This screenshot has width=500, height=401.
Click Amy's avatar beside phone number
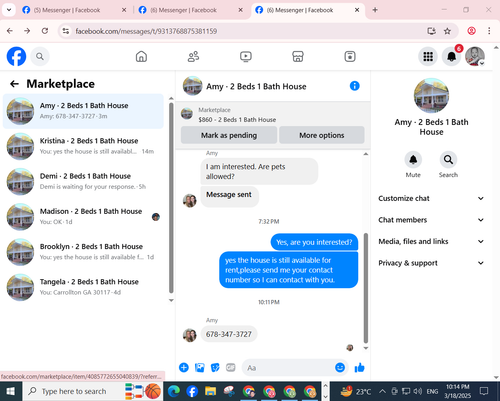click(x=190, y=335)
